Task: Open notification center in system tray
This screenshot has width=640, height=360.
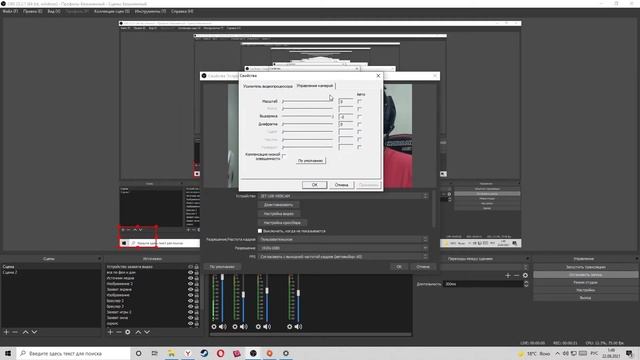Action: point(629,353)
